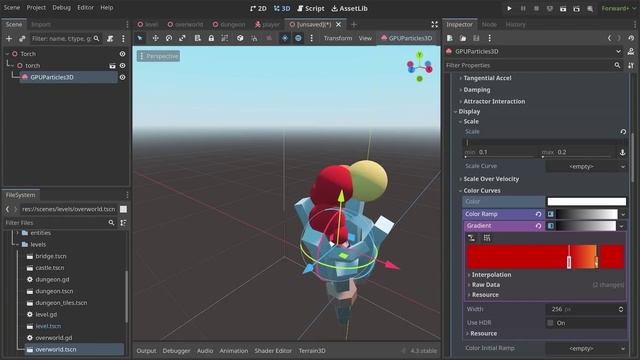Switch to 2D workspace
Screen dimensions: 640x360
point(258,8)
